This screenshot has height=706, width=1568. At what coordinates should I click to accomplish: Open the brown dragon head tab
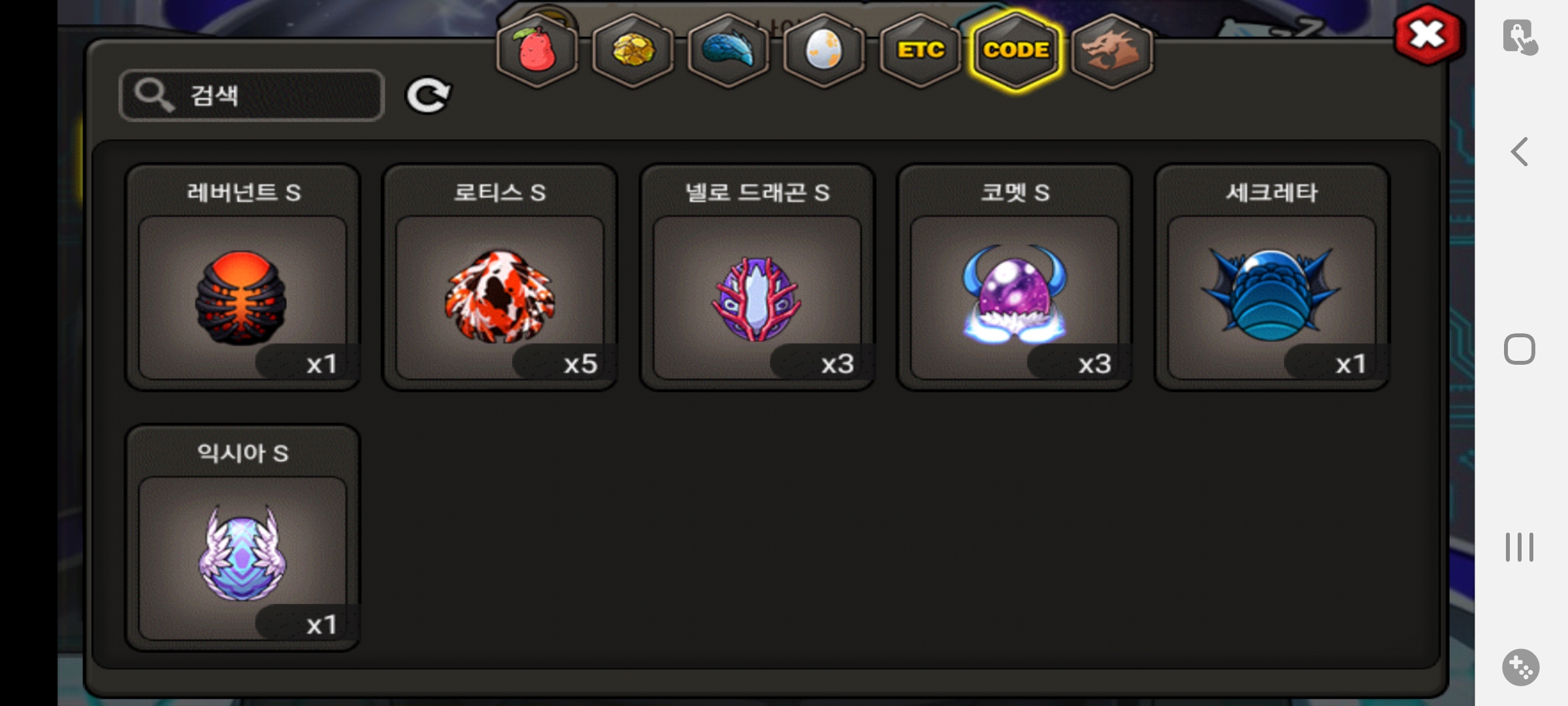pyautogui.click(x=1112, y=50)
